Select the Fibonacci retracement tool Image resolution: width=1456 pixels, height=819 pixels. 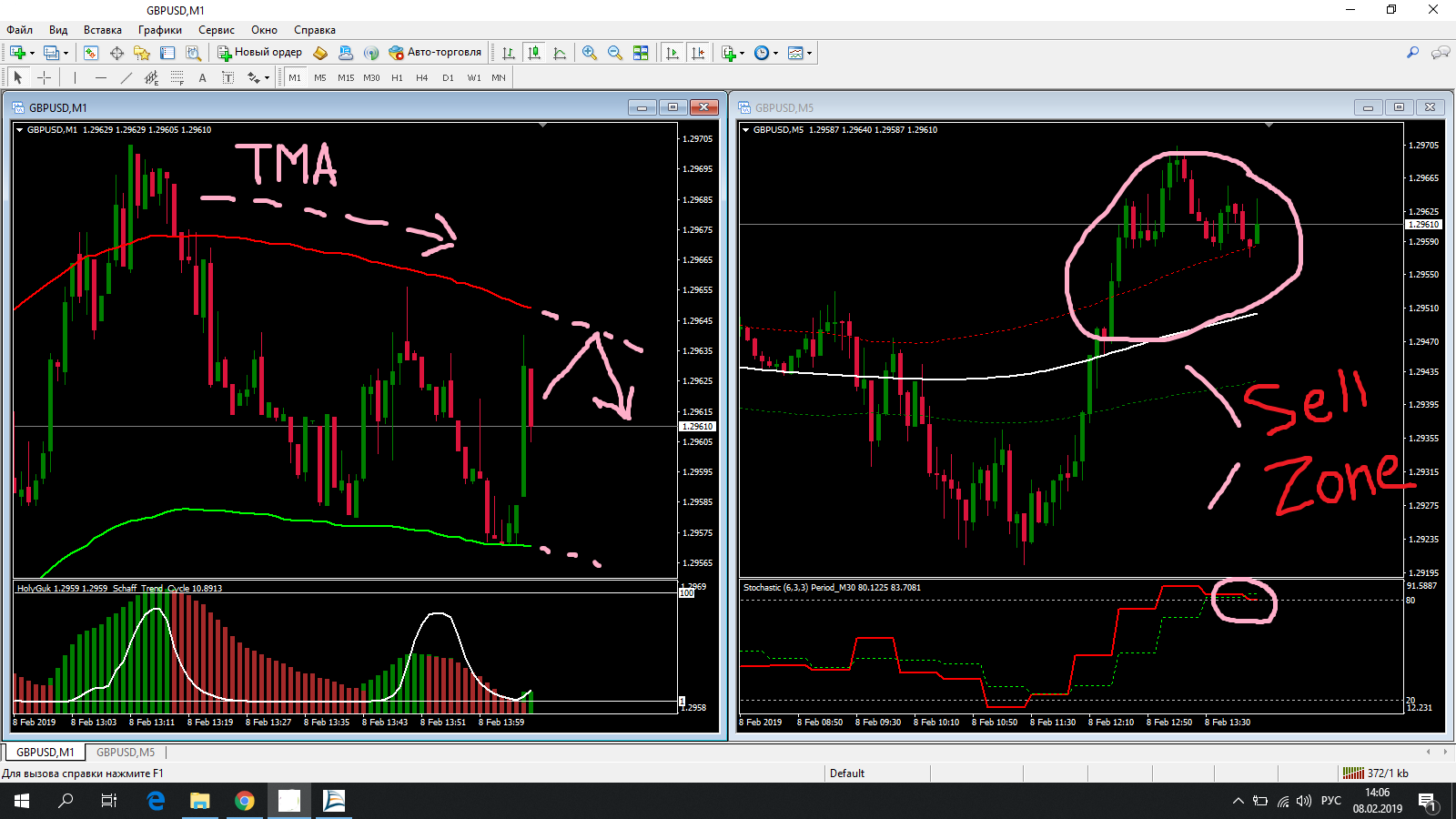click(x=177, y=77)
